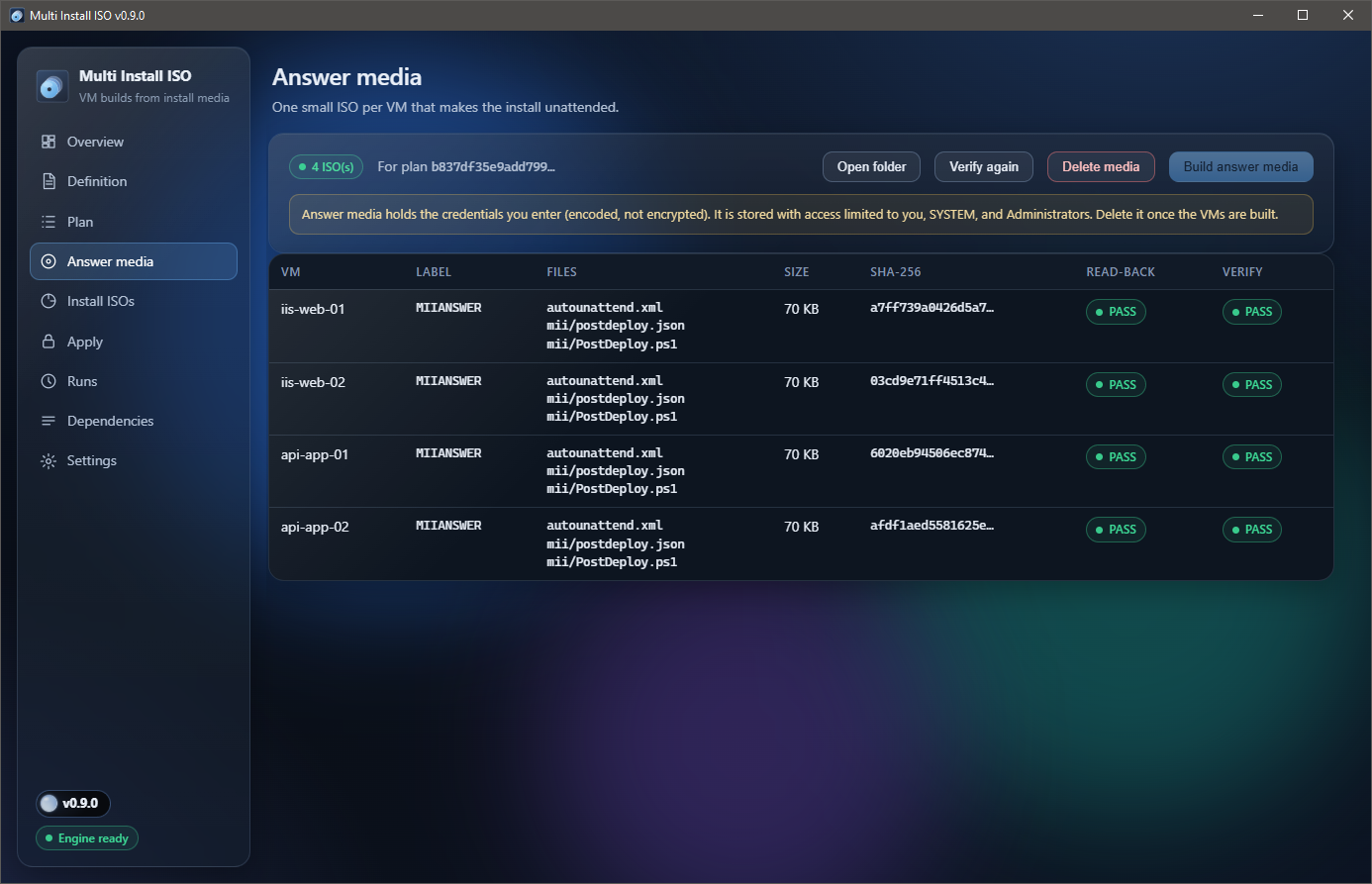Viewport: 1372px width, 884px height.
Task: Click iis-web-01 read-back PASS badge
Action: [x=1116, y=312]
